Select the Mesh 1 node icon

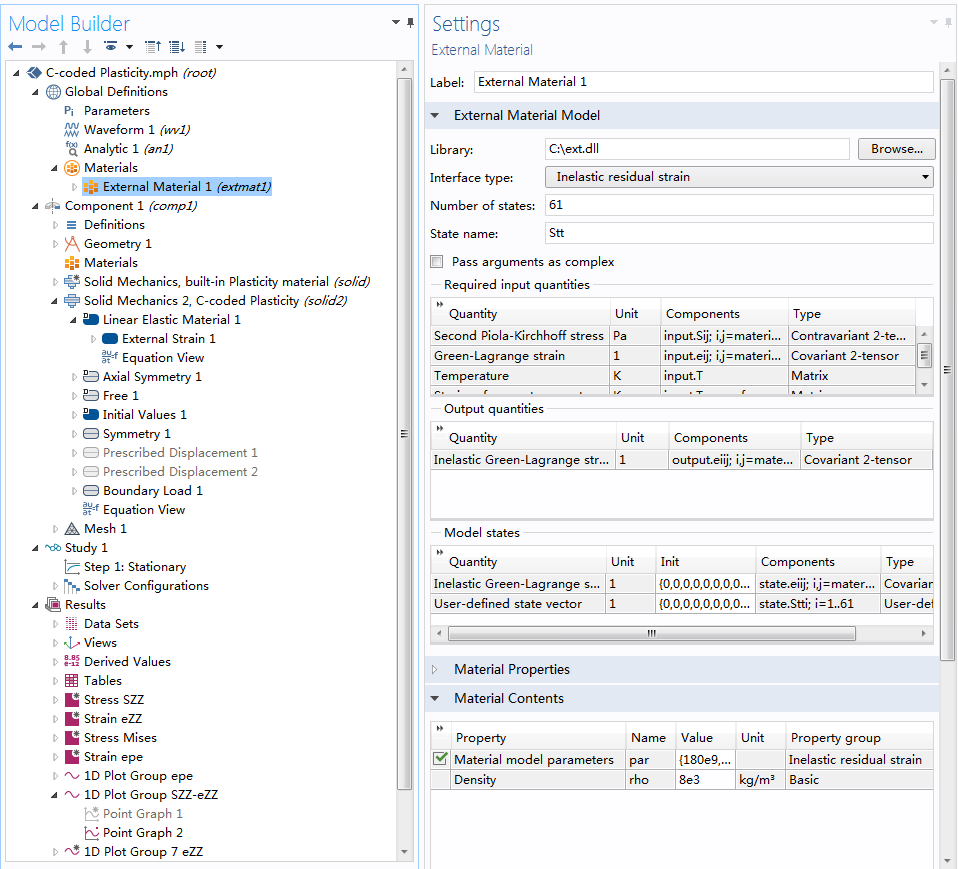click(x=72, y=529)
